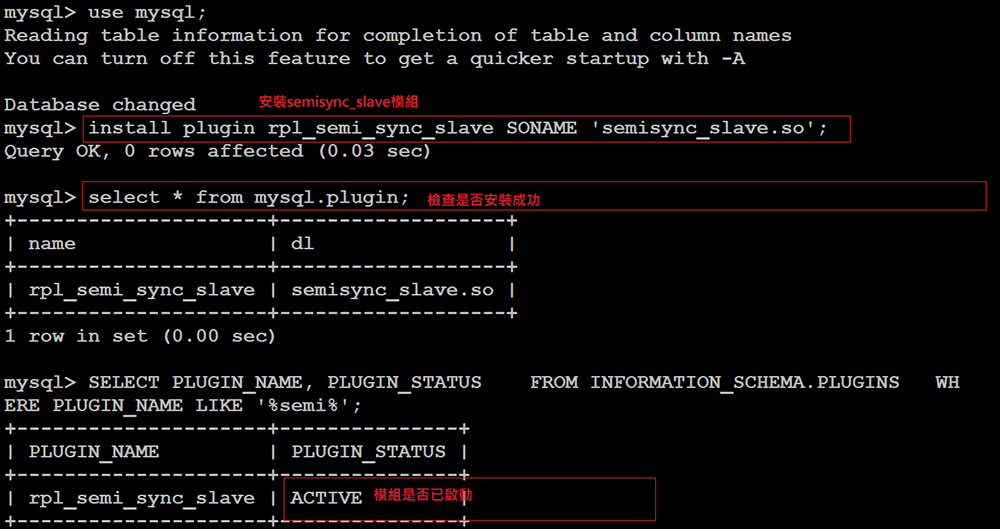Click the 'name' column header
This screenshot has height=529, width=1000.
(x=52, y=244)
